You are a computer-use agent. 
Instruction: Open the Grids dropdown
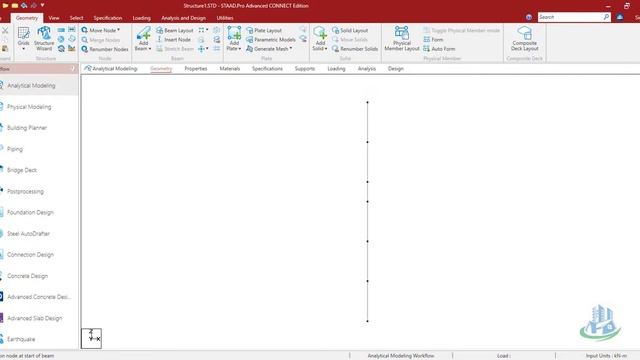(23, 38)
